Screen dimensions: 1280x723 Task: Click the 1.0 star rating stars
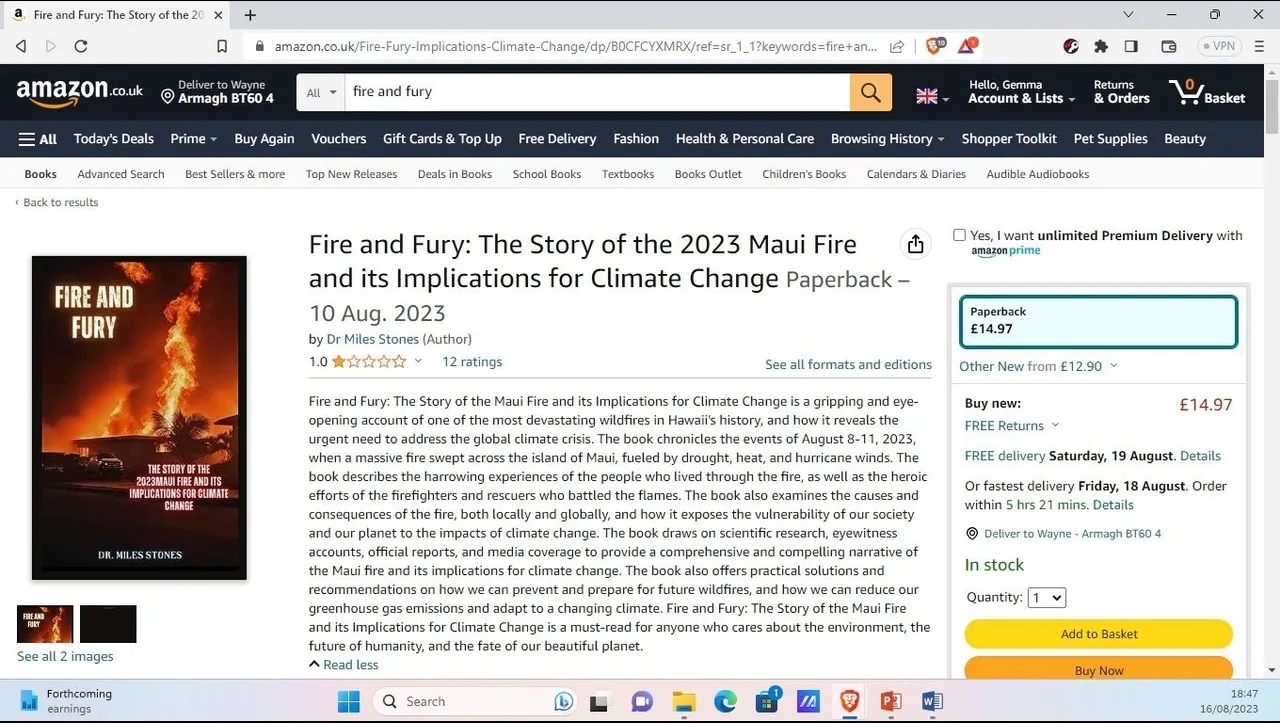tap(369, 362)
